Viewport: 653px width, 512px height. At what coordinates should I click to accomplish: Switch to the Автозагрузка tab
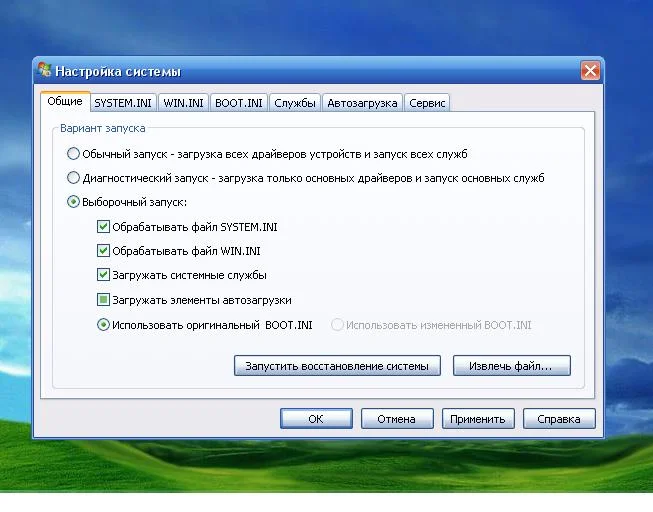[x=362, y=103]
